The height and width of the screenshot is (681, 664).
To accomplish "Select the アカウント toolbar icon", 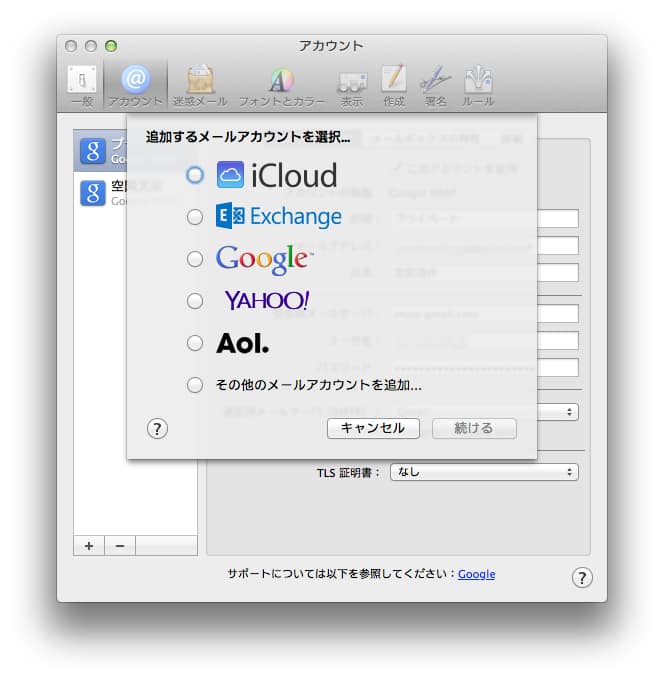I will tap(135, 85).
